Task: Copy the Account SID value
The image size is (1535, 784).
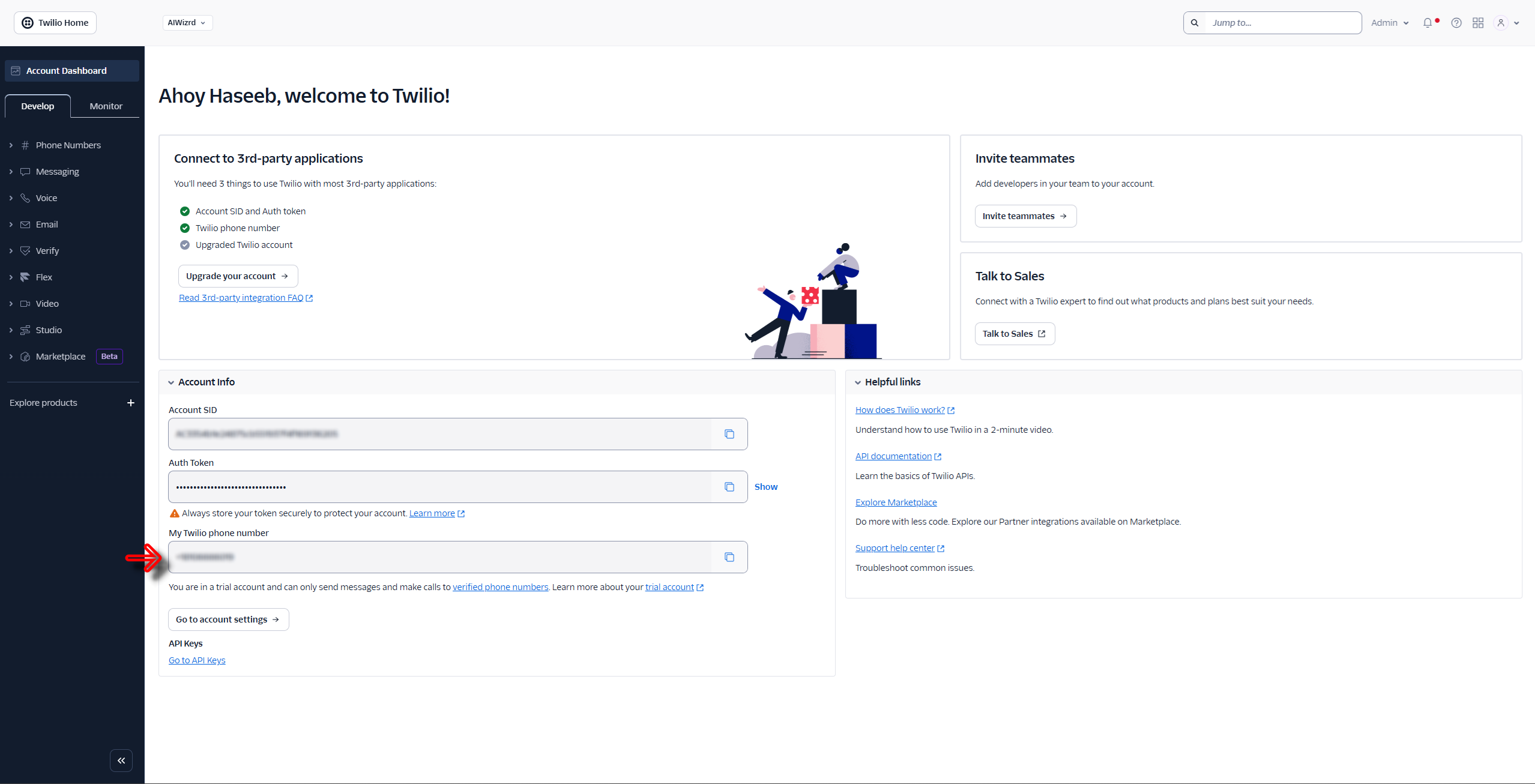Action: click(729, 434)
